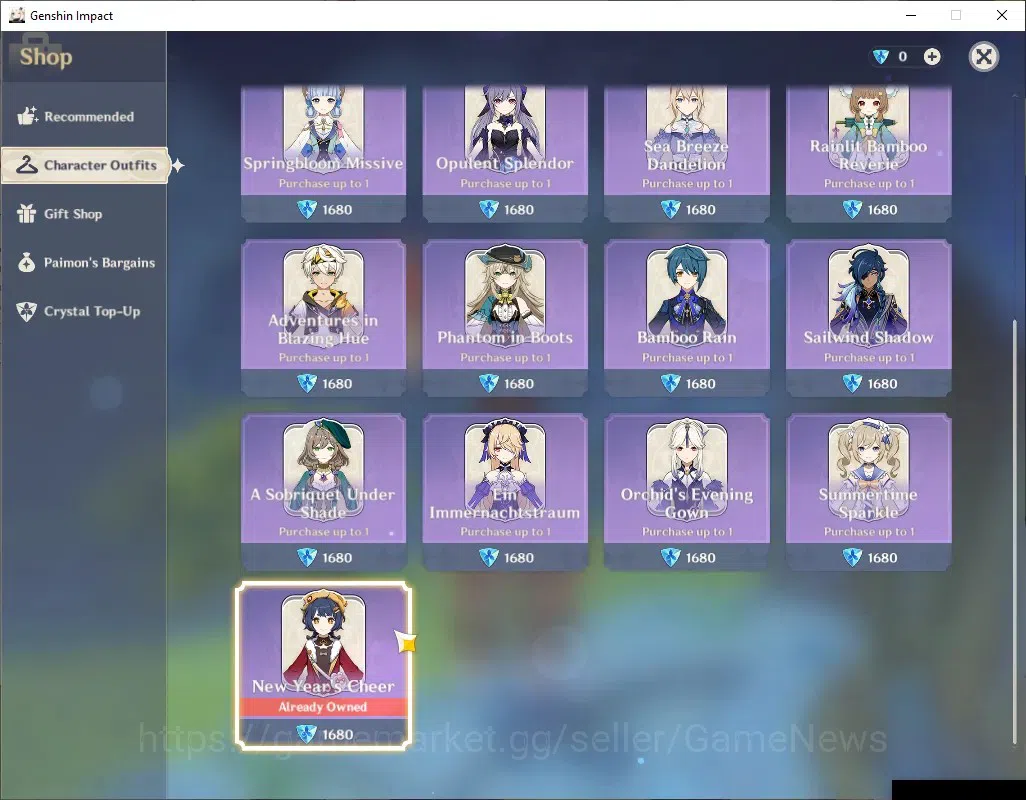Viewport: 1026px width, 800px height.
Task: Click the crystal icon under Ein Immernachtstraum
Action: 489,557
